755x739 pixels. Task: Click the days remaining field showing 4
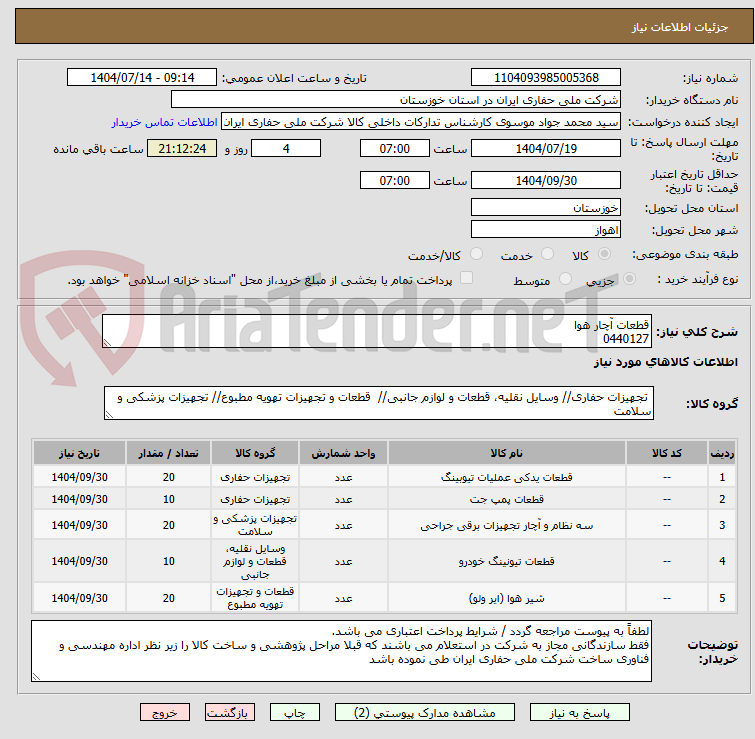[x=286, y=148]
